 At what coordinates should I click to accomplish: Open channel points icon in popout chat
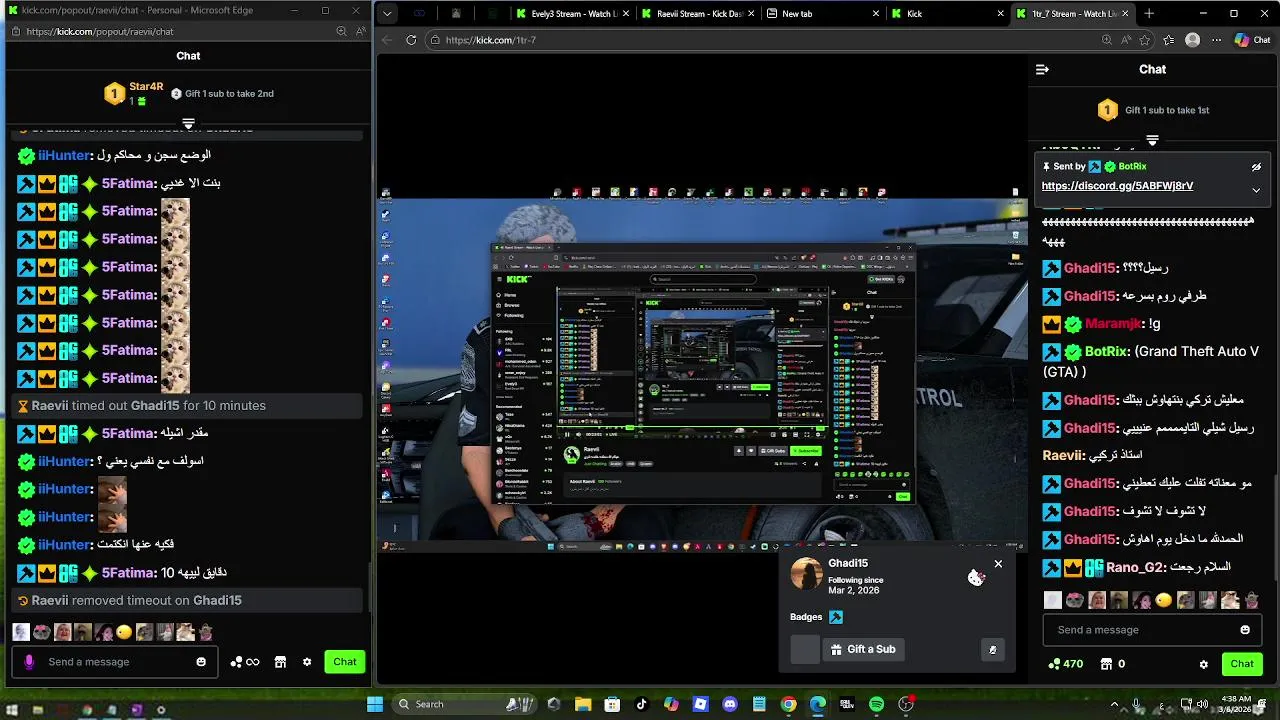click(245, 662)
